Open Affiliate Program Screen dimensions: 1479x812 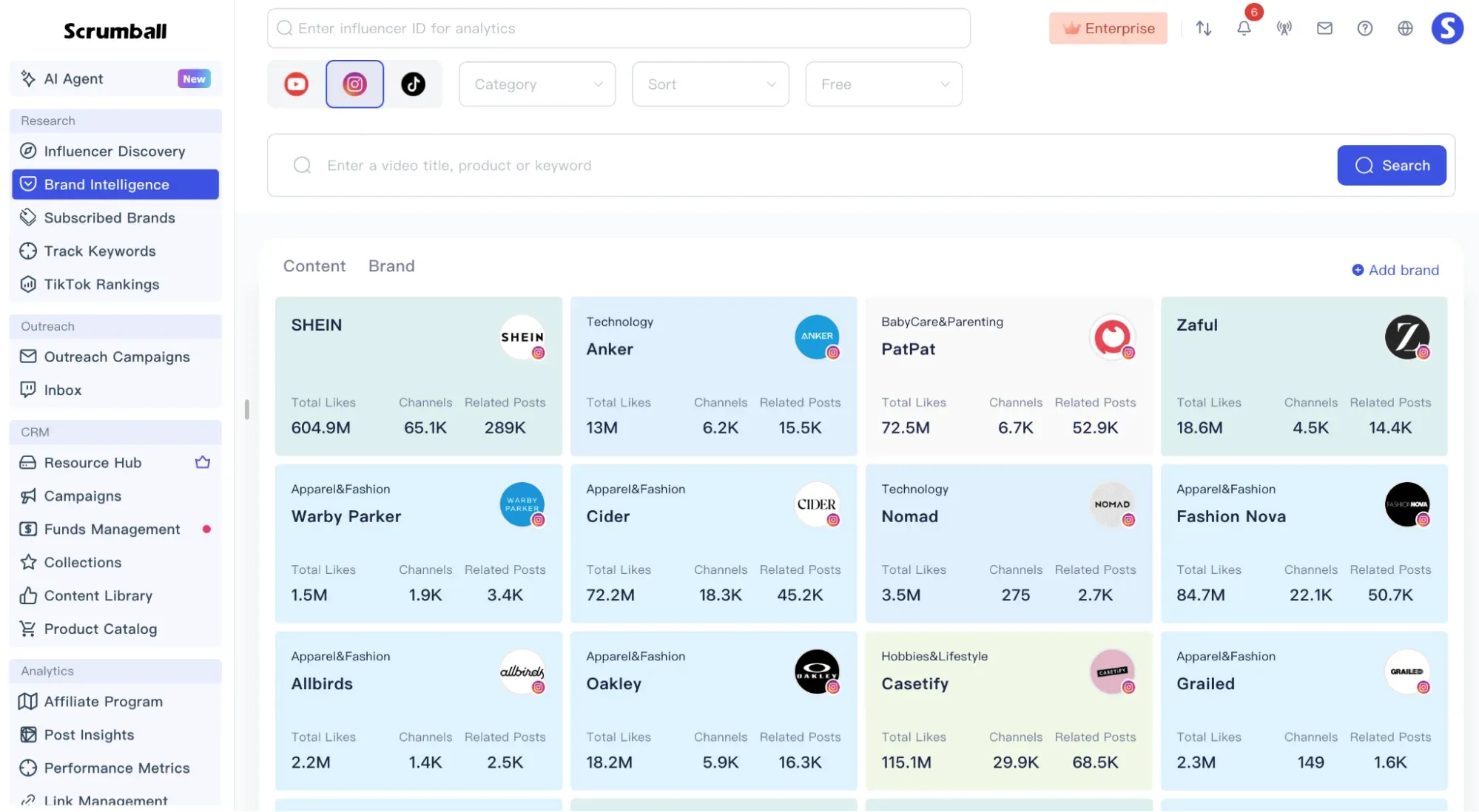115,701
